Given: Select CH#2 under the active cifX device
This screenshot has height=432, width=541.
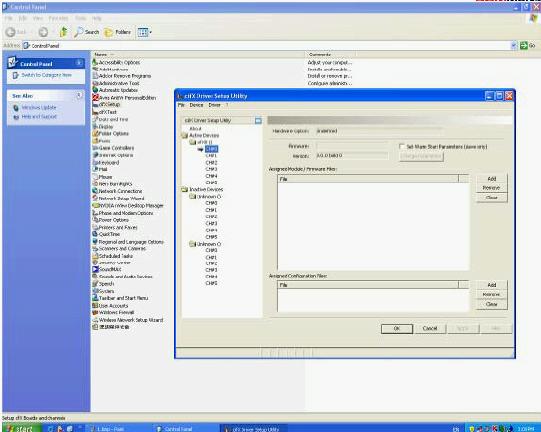Looking at the screenshot, I should point(211,163).
